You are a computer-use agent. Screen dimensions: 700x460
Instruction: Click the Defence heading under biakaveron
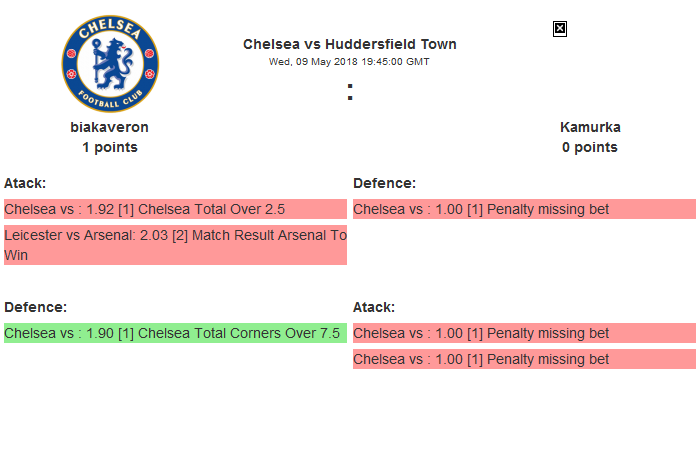(x=35, y=307)
